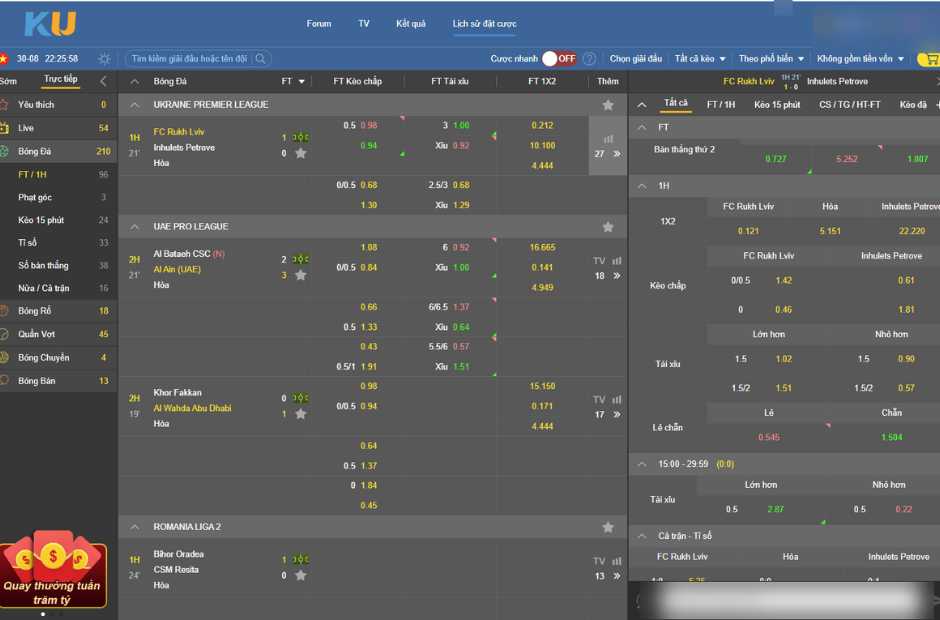This screenshot has width=940, height=620.
Task: Open the help question mark icon
Action: pos(589,59)
